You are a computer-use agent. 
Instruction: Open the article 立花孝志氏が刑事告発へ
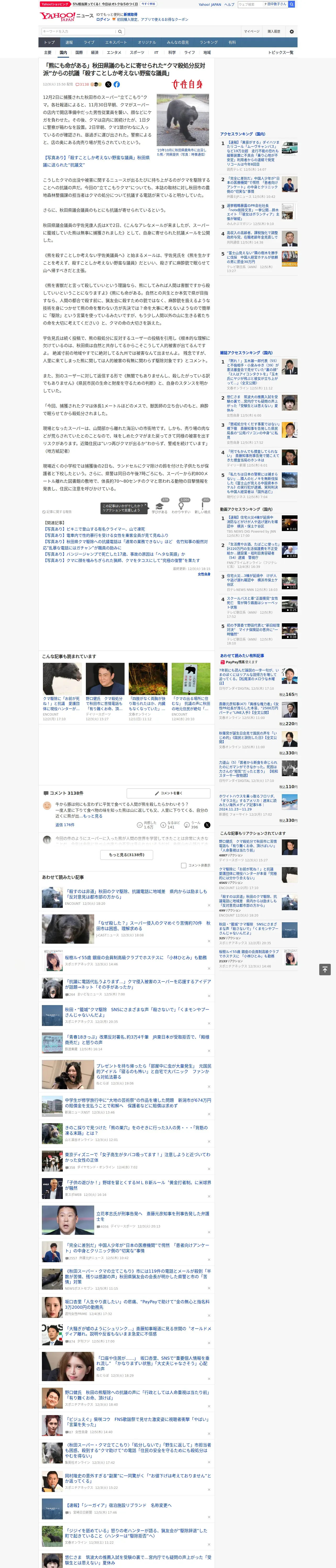153,1216
